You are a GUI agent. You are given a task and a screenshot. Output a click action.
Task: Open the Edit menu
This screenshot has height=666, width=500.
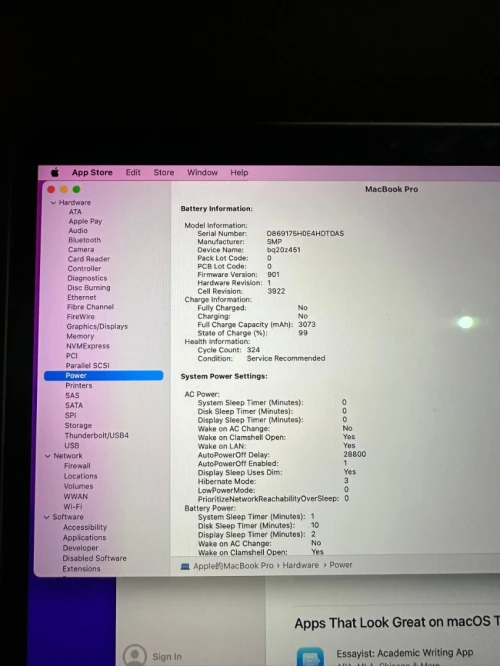pos(133,172)
